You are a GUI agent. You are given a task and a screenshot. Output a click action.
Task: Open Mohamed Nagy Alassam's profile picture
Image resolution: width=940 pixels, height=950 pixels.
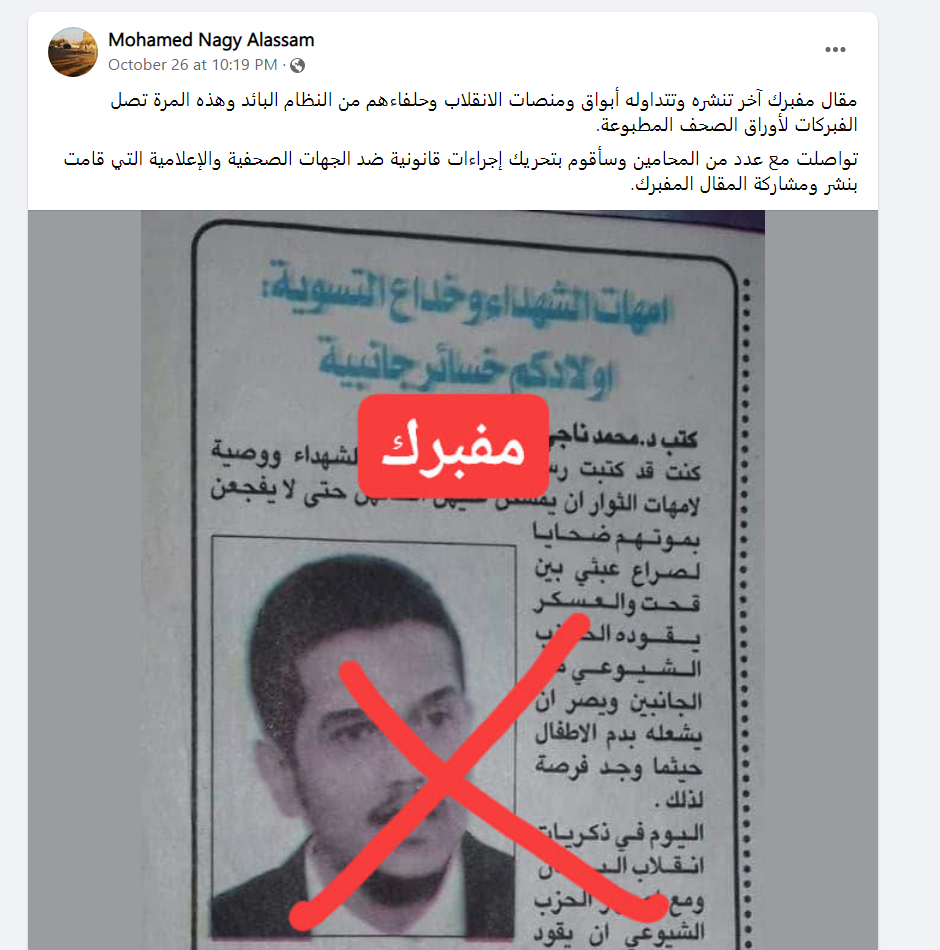pyautogui.click(x=73, y=51)
